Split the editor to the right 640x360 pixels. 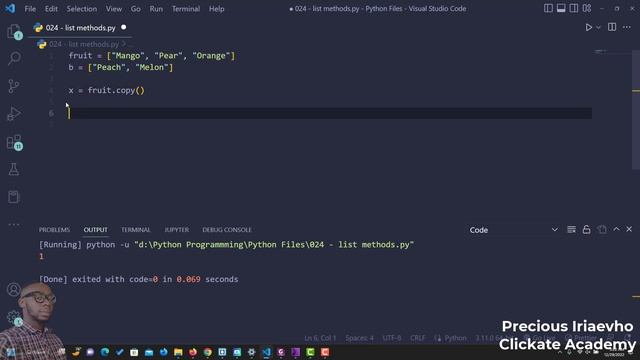pos(612,27)
